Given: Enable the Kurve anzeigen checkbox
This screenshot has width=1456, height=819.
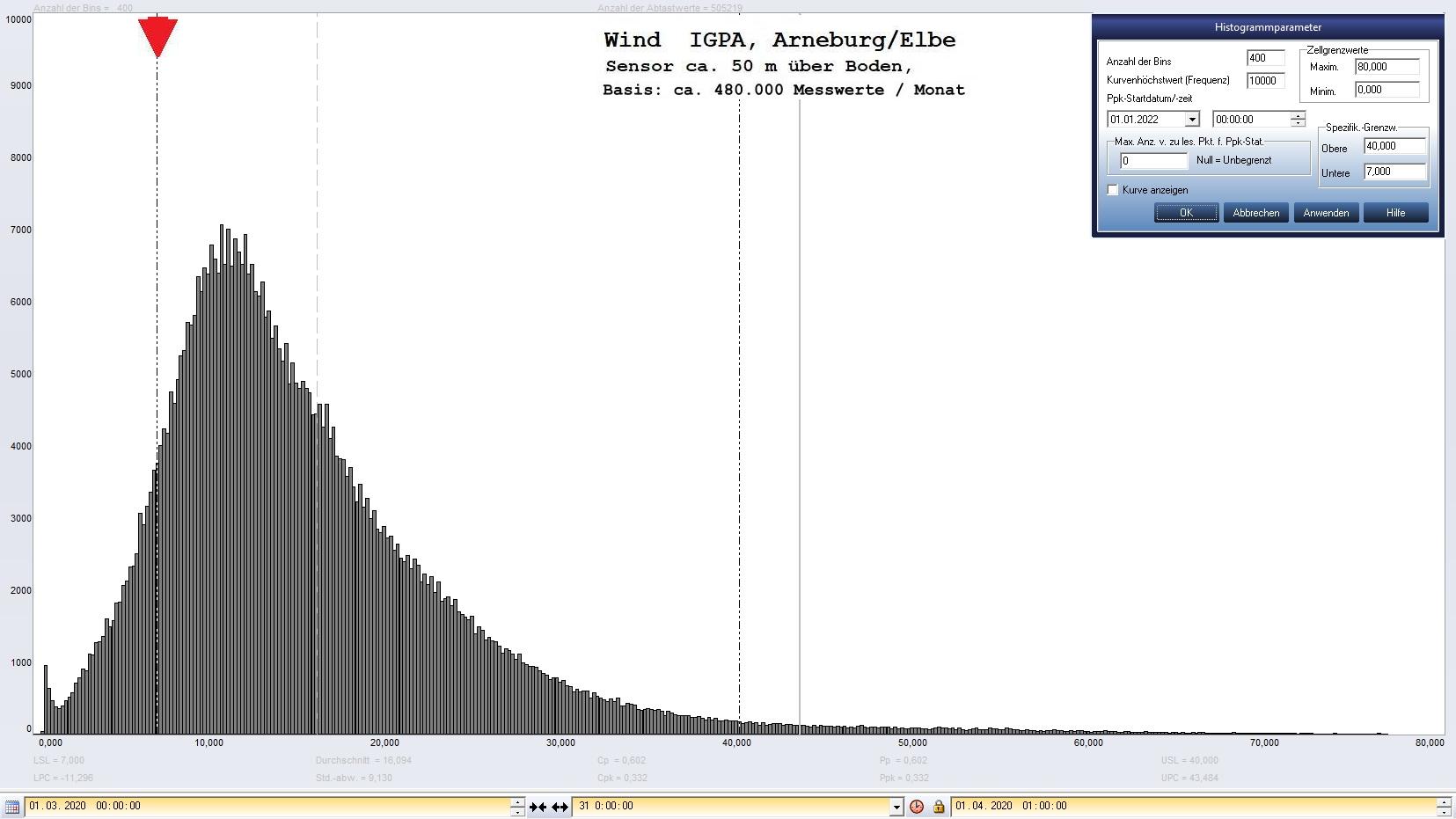Looking at the screenshot, I should [x=1113, y=190].
